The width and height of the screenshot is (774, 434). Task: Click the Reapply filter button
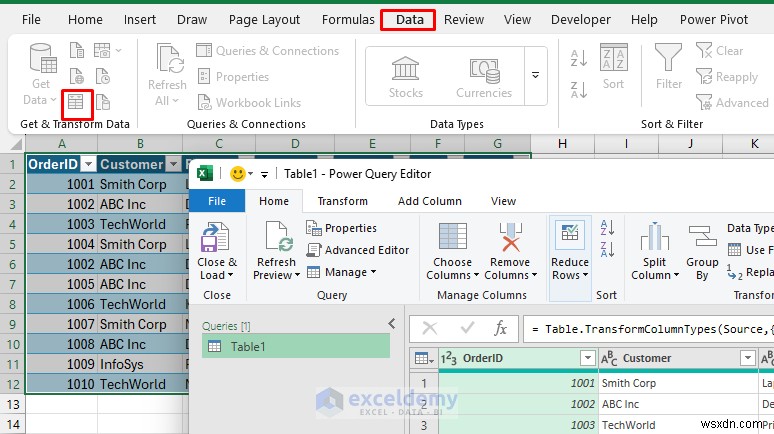click(x=727, y=77)
